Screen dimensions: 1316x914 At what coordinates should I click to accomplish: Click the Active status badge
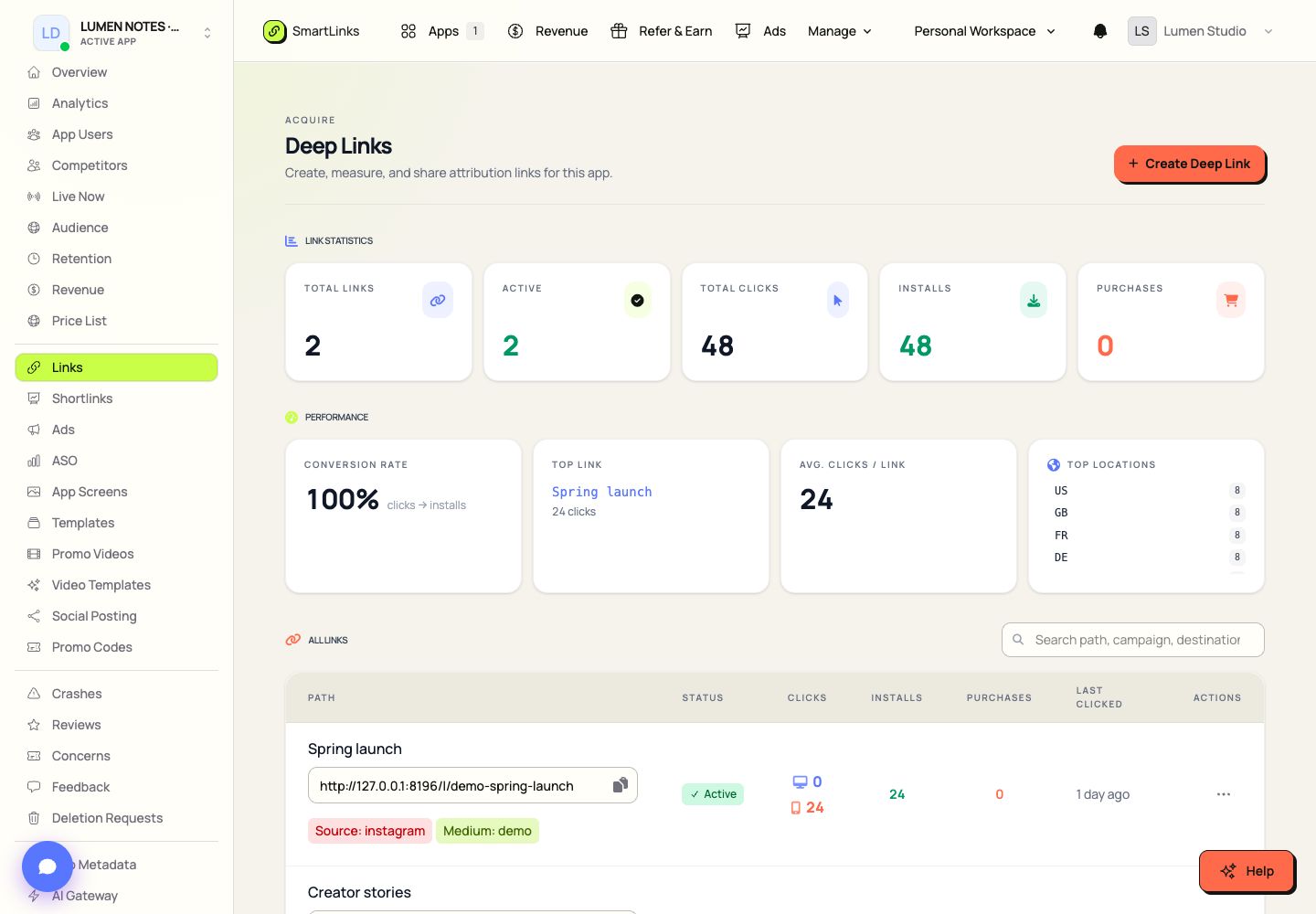point(713,794)
